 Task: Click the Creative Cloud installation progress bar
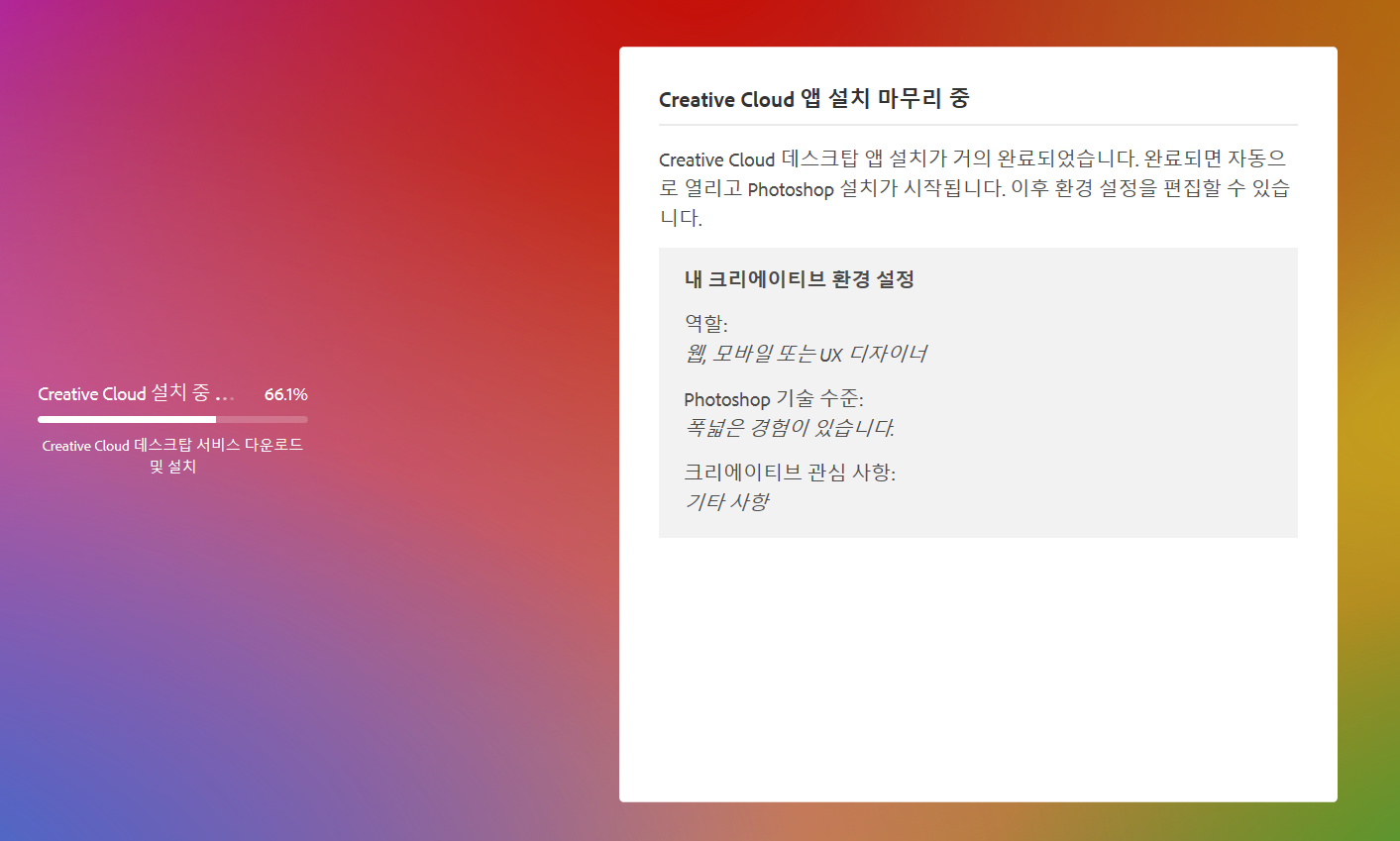pos(172,419)
